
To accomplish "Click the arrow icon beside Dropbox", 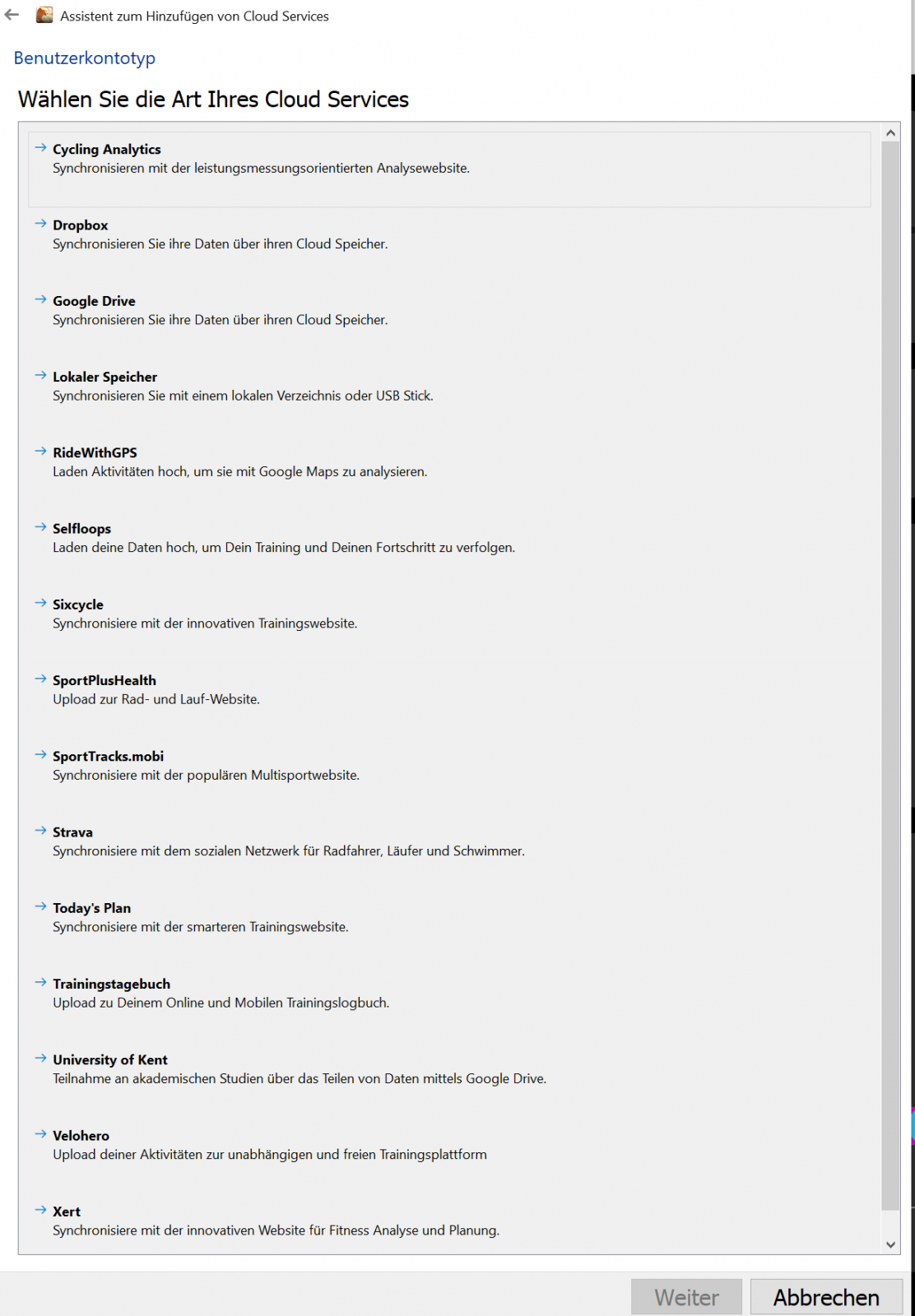I will tap(40, 224).
